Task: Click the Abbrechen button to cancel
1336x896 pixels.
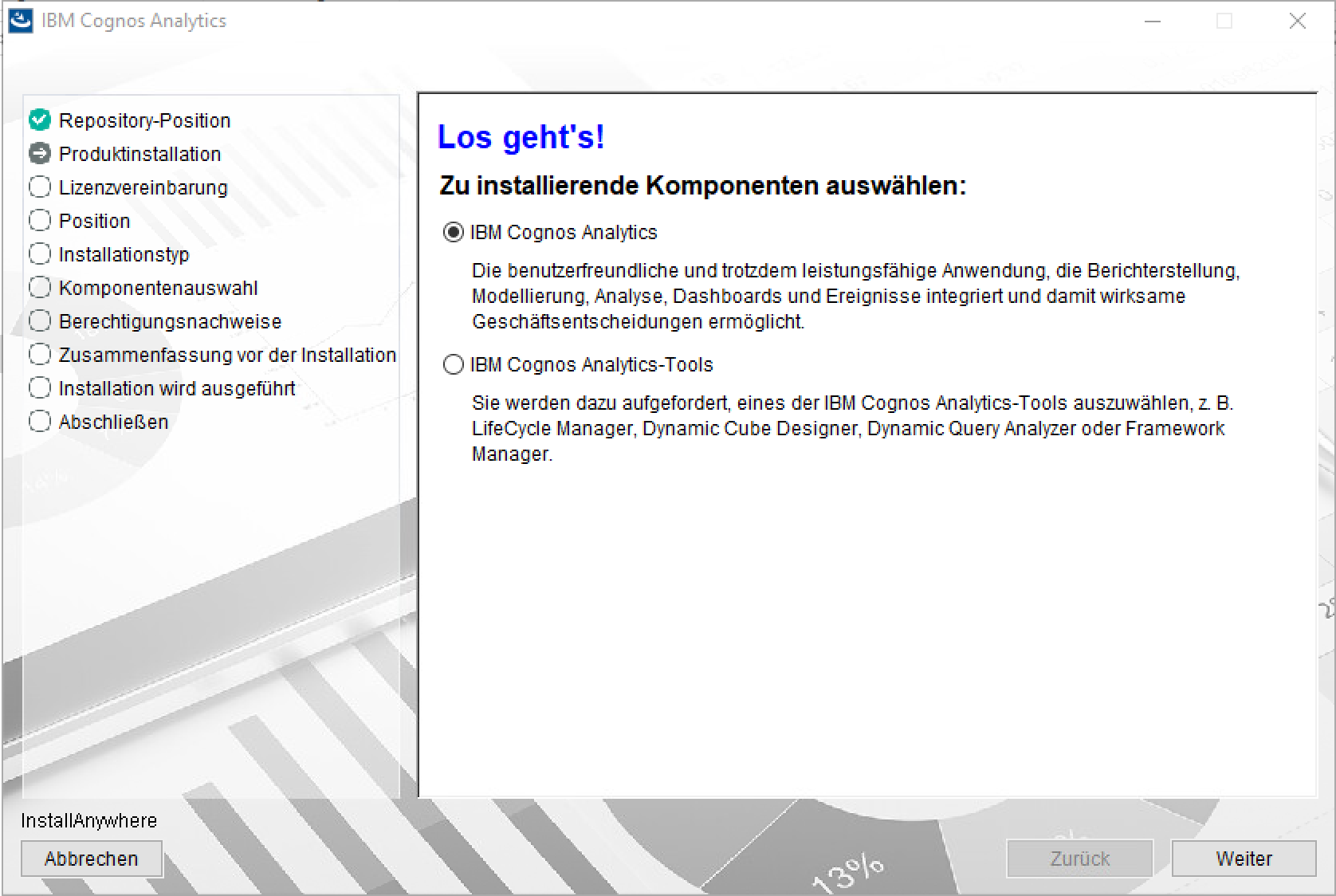Action: click(92, 859)
